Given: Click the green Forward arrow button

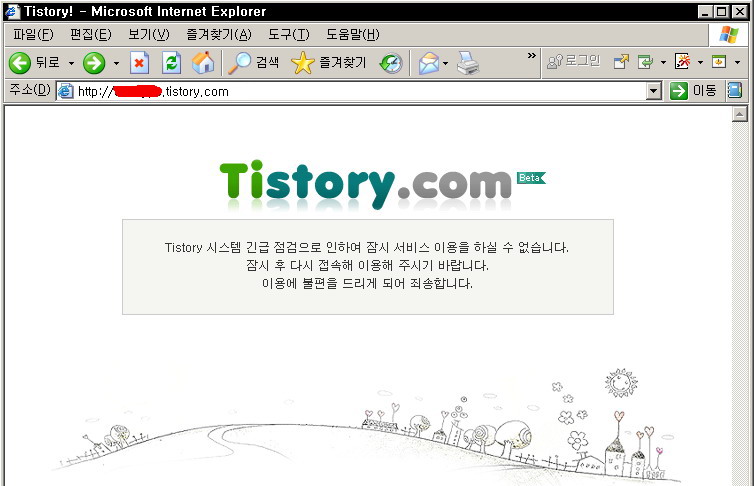Looking at the screenshot, I should (x=94, y=63).
